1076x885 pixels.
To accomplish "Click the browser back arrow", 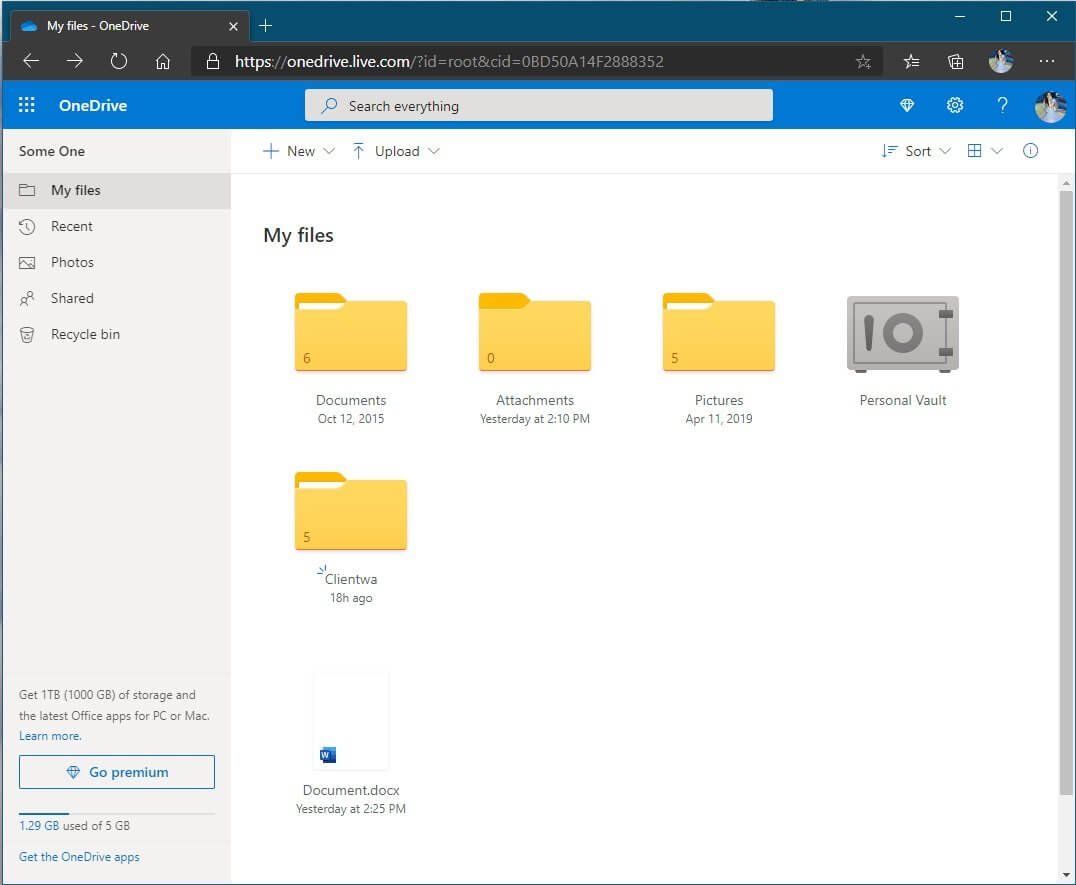I will (x=31, y=61).
